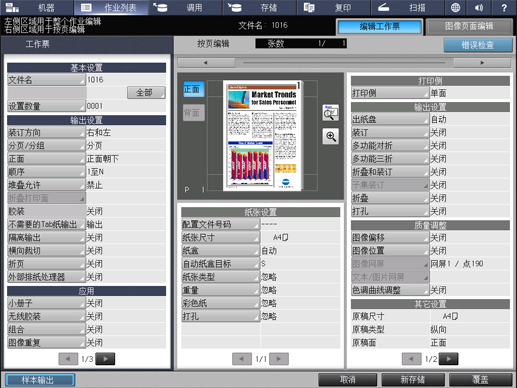
Task: Open the 文件名 file name setting
Action: pyautogui.click(x=46, y=80)
